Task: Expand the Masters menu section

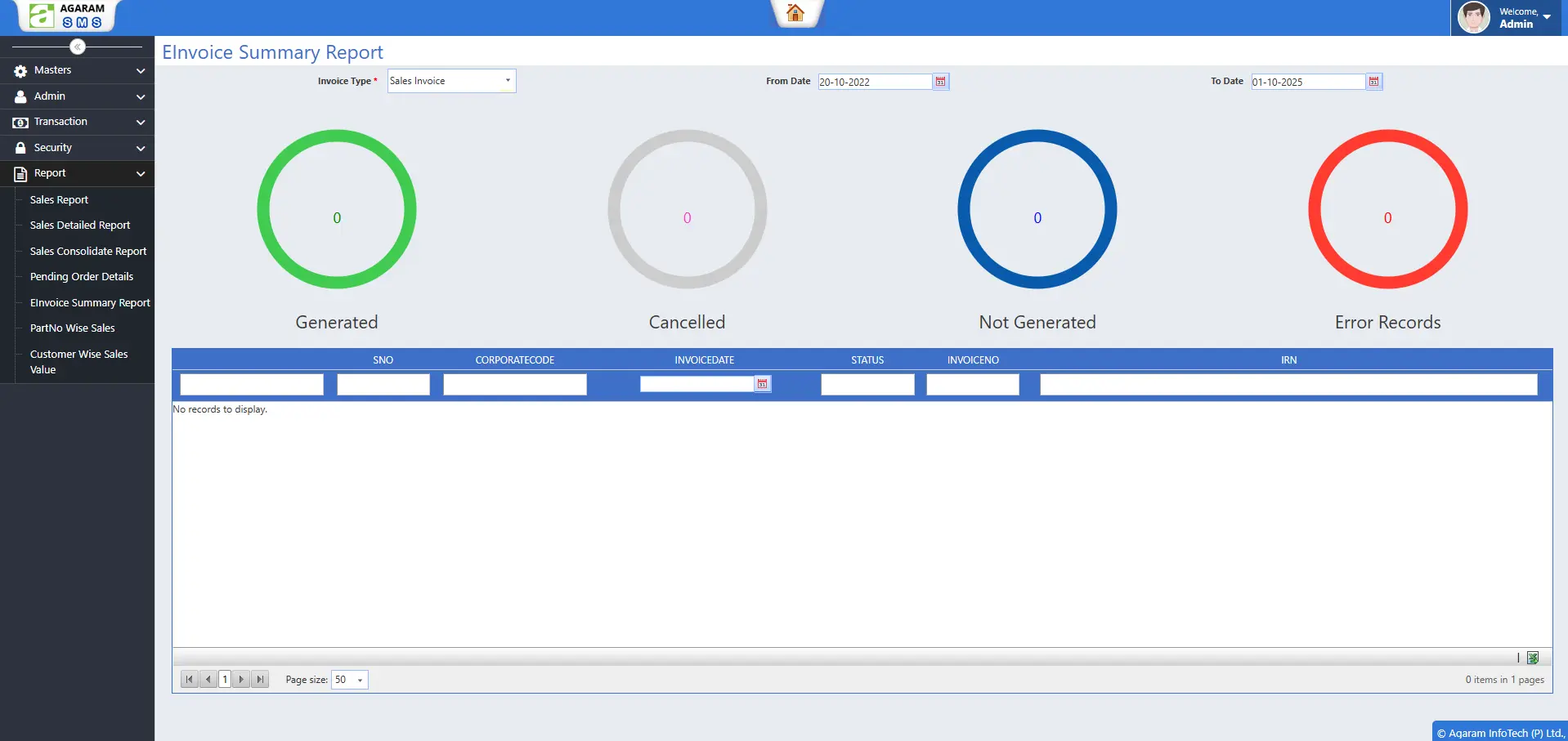Action: tap(77, 70)
